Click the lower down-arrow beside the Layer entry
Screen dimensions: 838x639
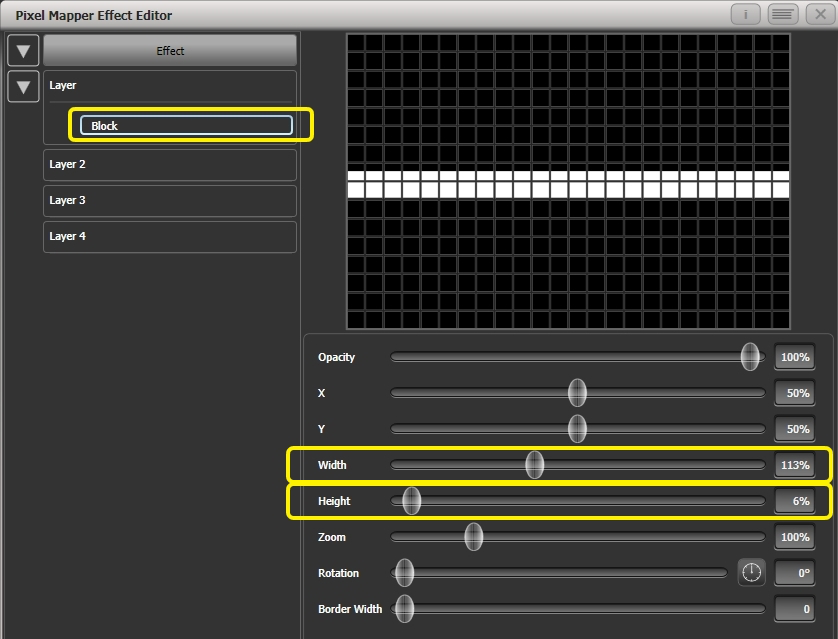(x=23, y=87)
